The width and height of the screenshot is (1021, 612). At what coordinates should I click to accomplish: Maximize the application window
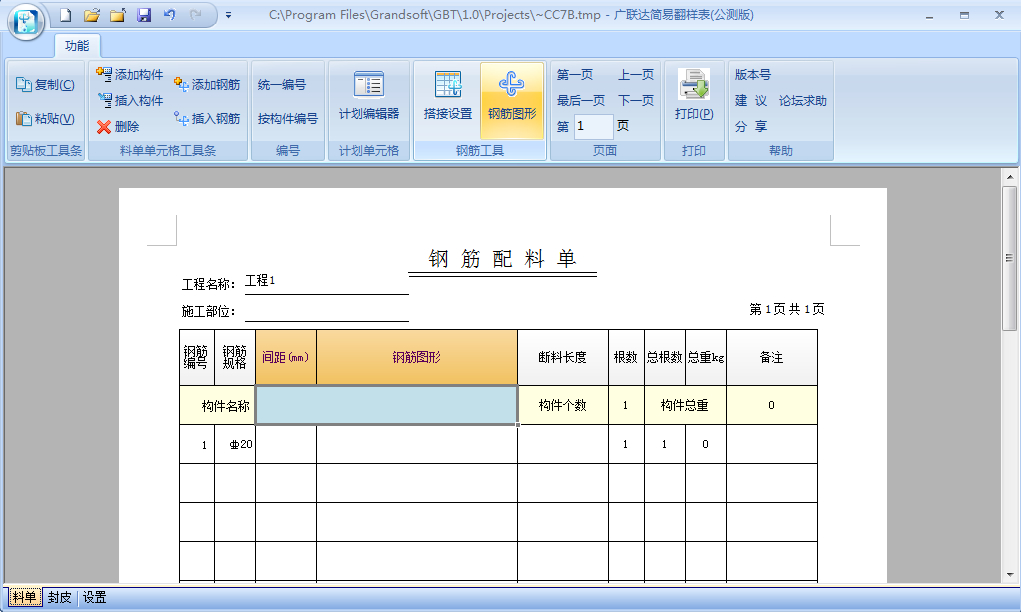click(964, 15)
